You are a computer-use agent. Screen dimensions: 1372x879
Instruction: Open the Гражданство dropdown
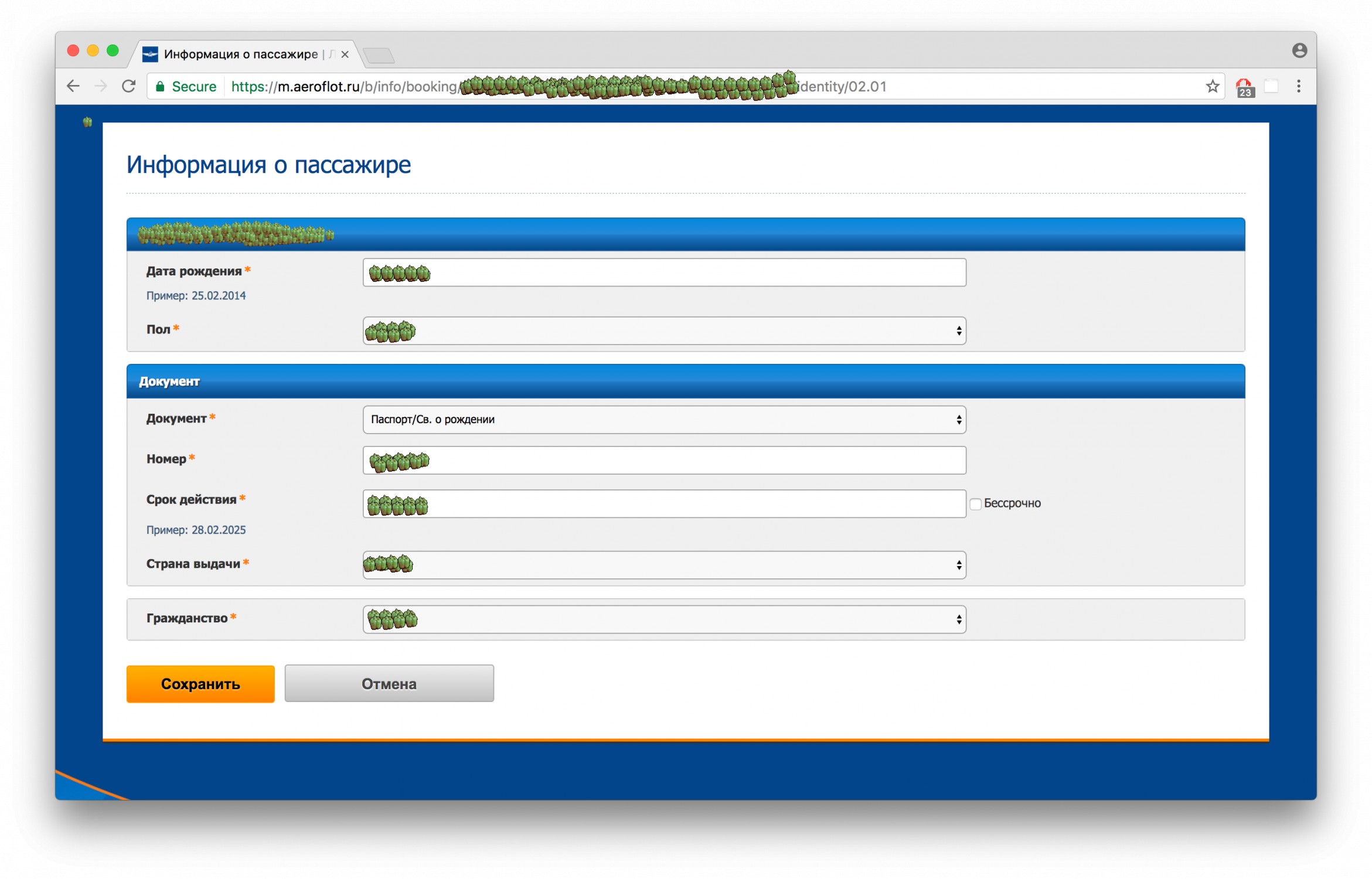(x=663, y=619)
